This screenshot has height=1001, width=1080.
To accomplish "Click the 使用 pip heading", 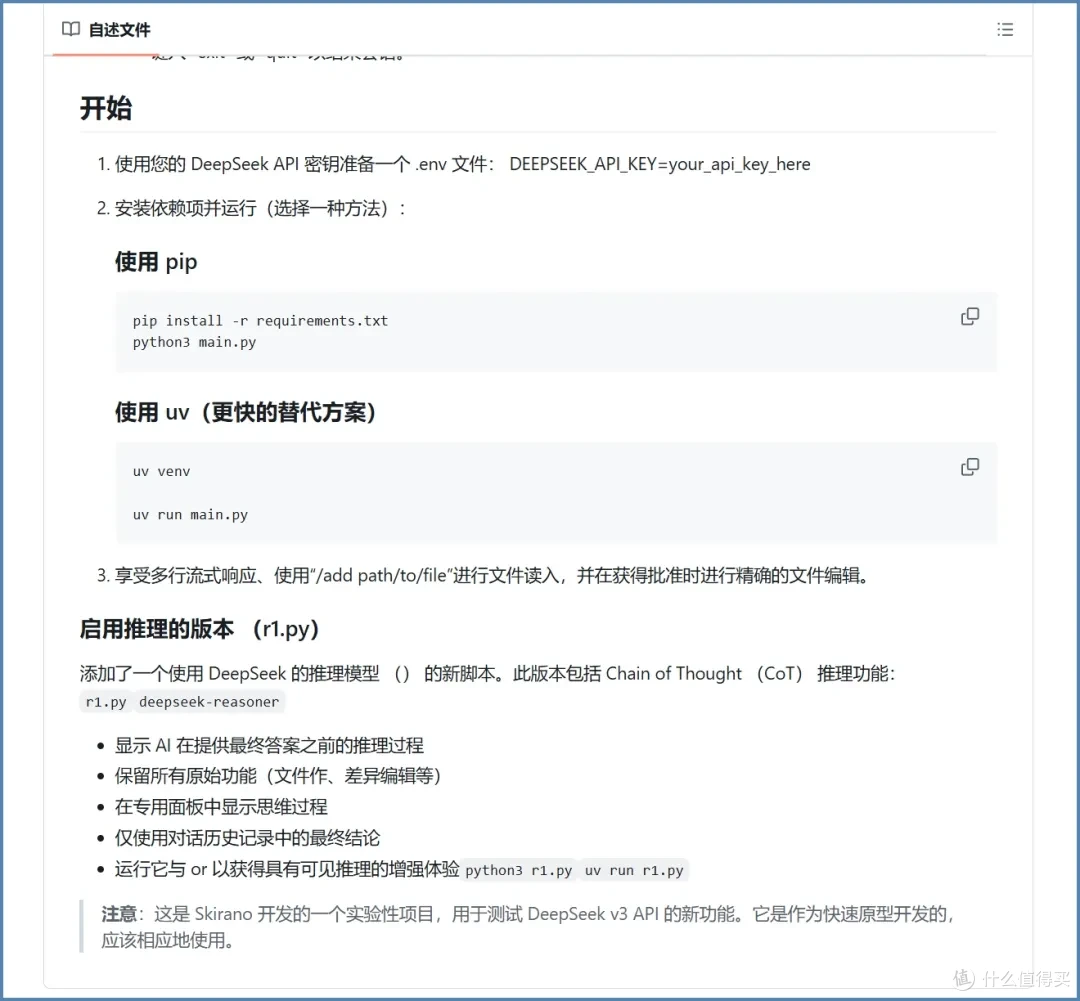I will coord(156,262).
